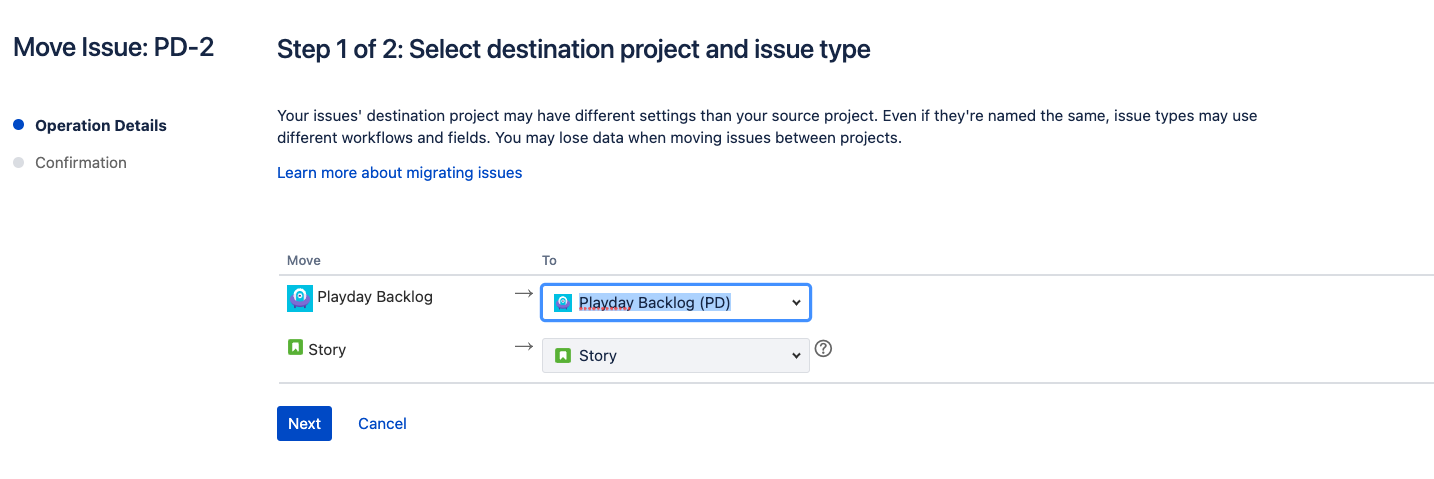Click the Cancel link

click(382, 423)
